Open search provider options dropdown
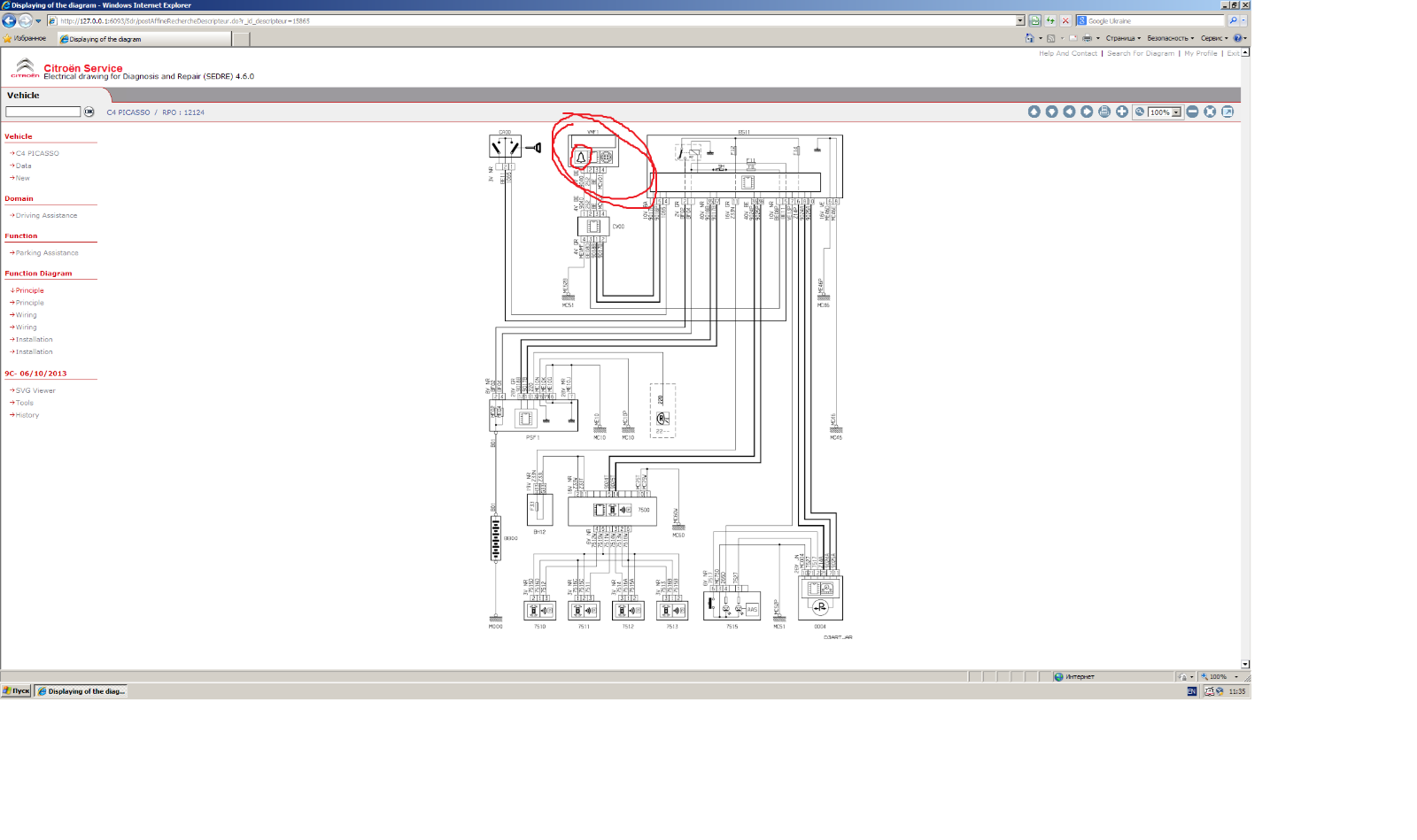 [1243, 20]
